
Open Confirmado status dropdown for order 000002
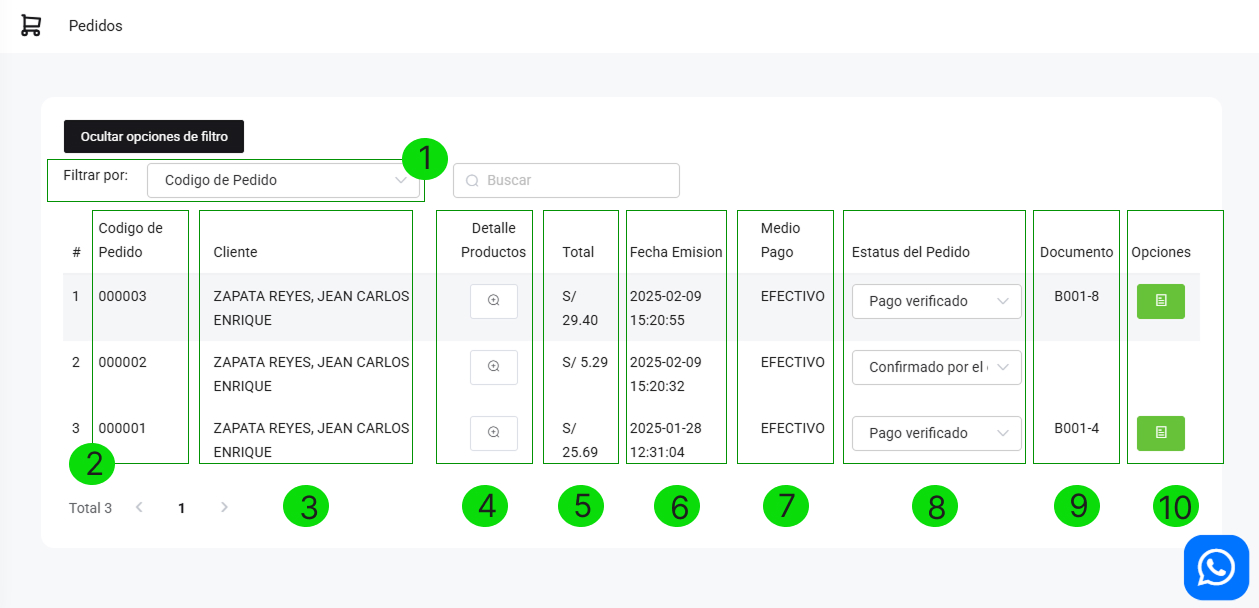[936, 367]
